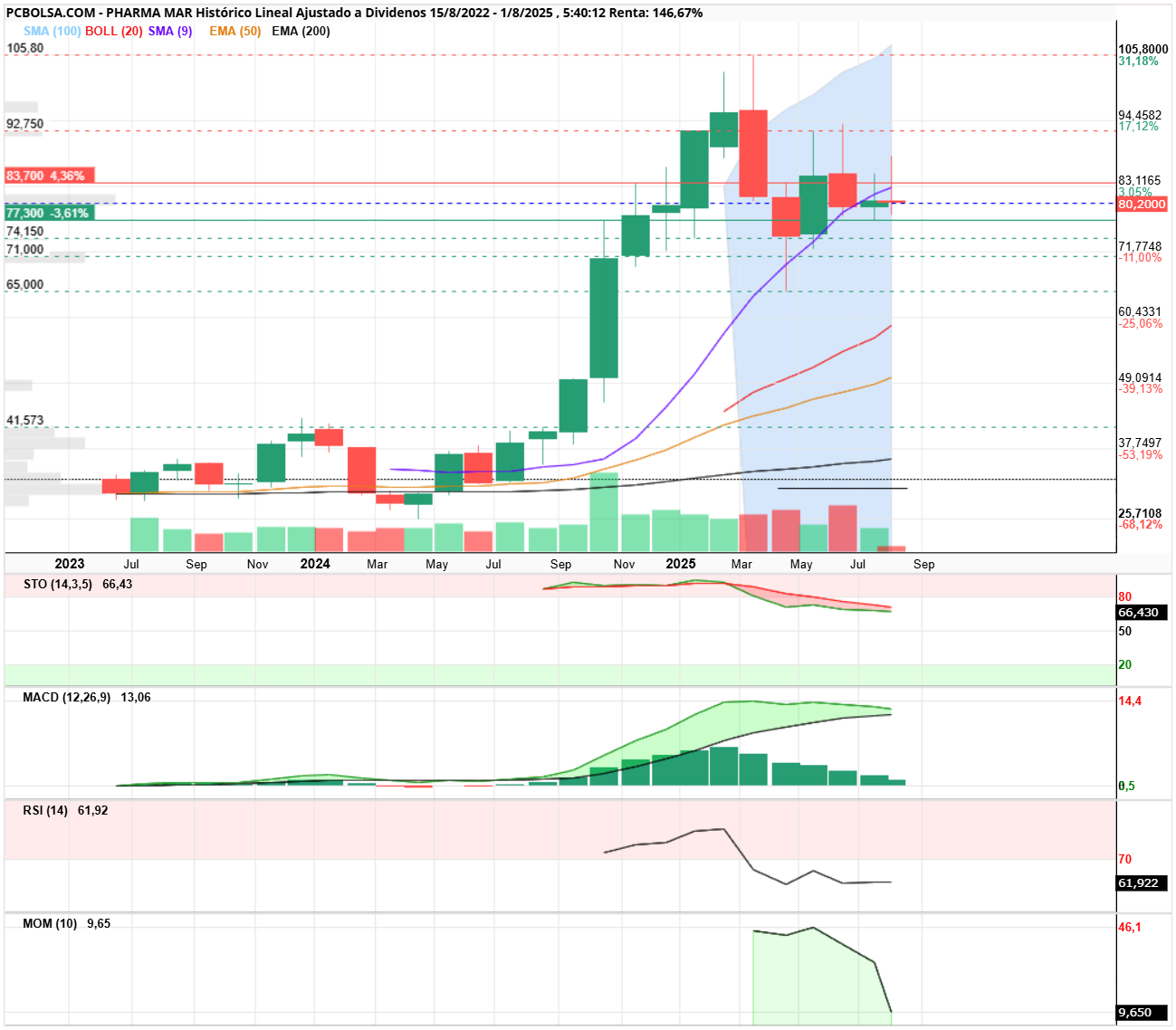Click the momentum value tag 9,650

(1143, 1012)
